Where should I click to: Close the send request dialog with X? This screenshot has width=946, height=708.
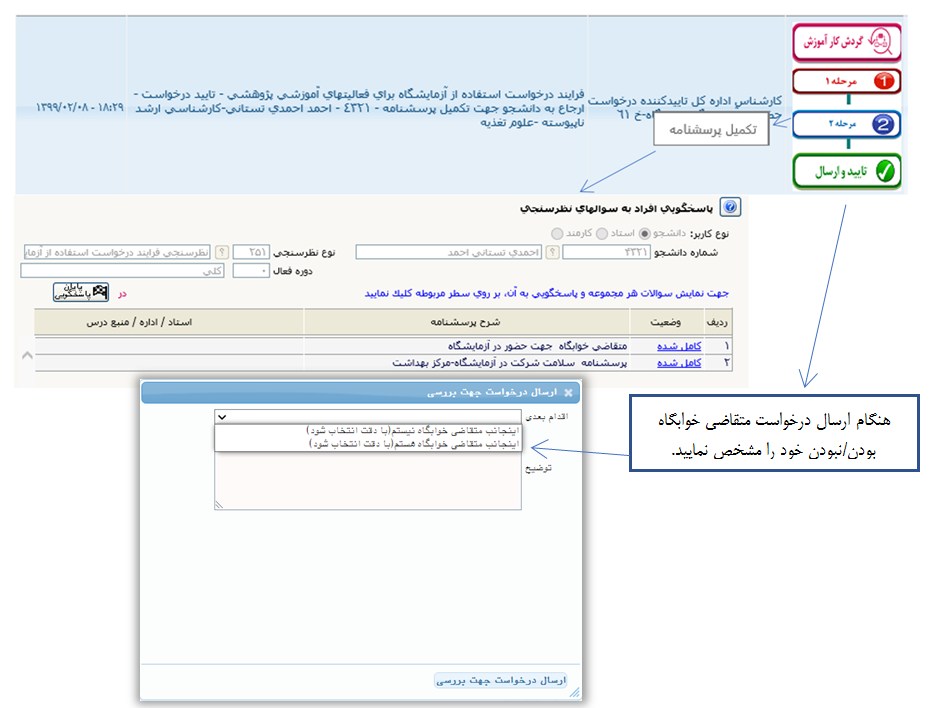tap(569, 392)
